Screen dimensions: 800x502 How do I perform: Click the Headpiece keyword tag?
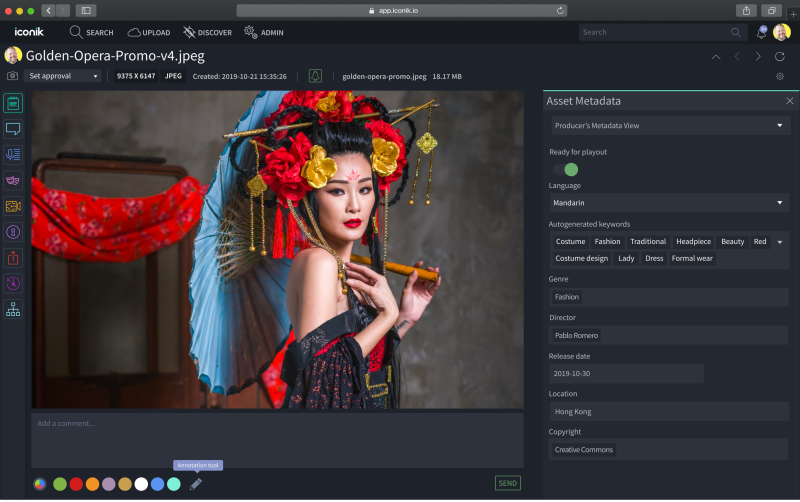pyautogui.click(x=693, y=241)
